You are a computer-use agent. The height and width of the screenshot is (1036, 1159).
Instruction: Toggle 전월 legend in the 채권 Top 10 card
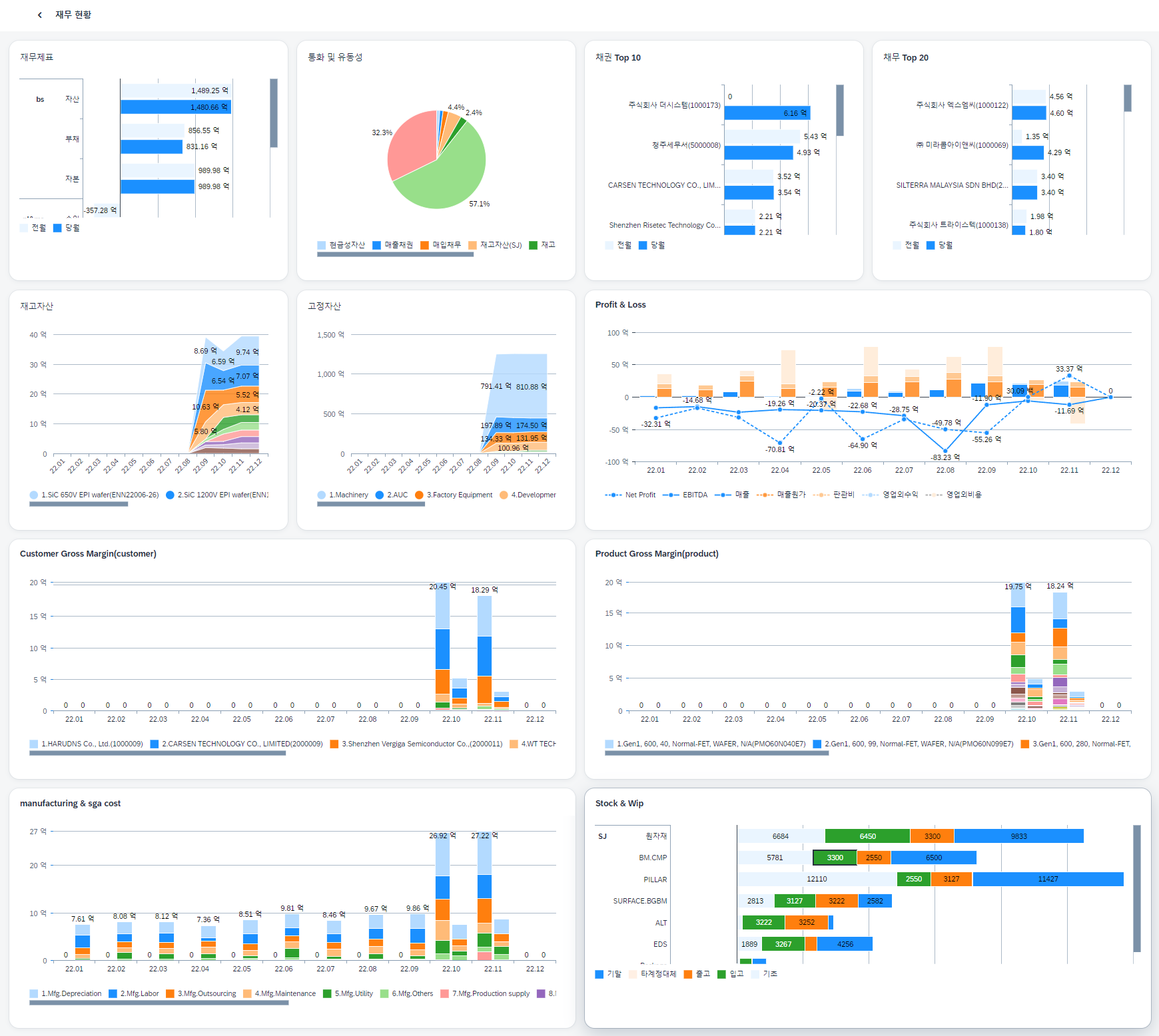(619, 245)
